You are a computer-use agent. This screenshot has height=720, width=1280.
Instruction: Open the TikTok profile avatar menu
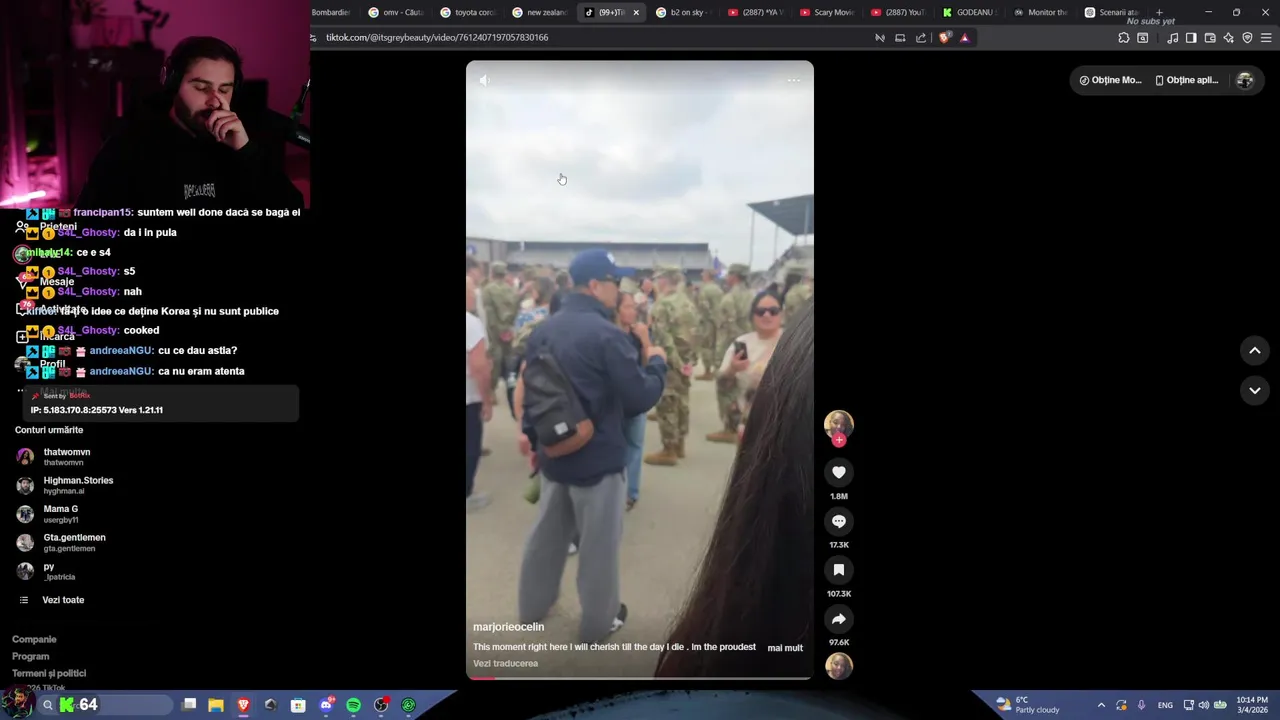click(1245, 80)
